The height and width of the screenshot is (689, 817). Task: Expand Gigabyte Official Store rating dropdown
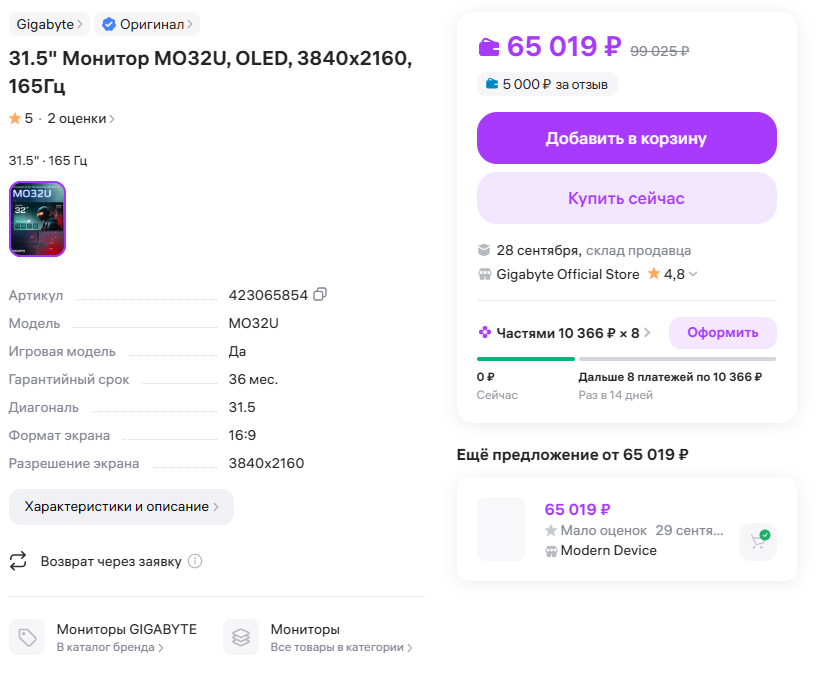coord(693,274)
